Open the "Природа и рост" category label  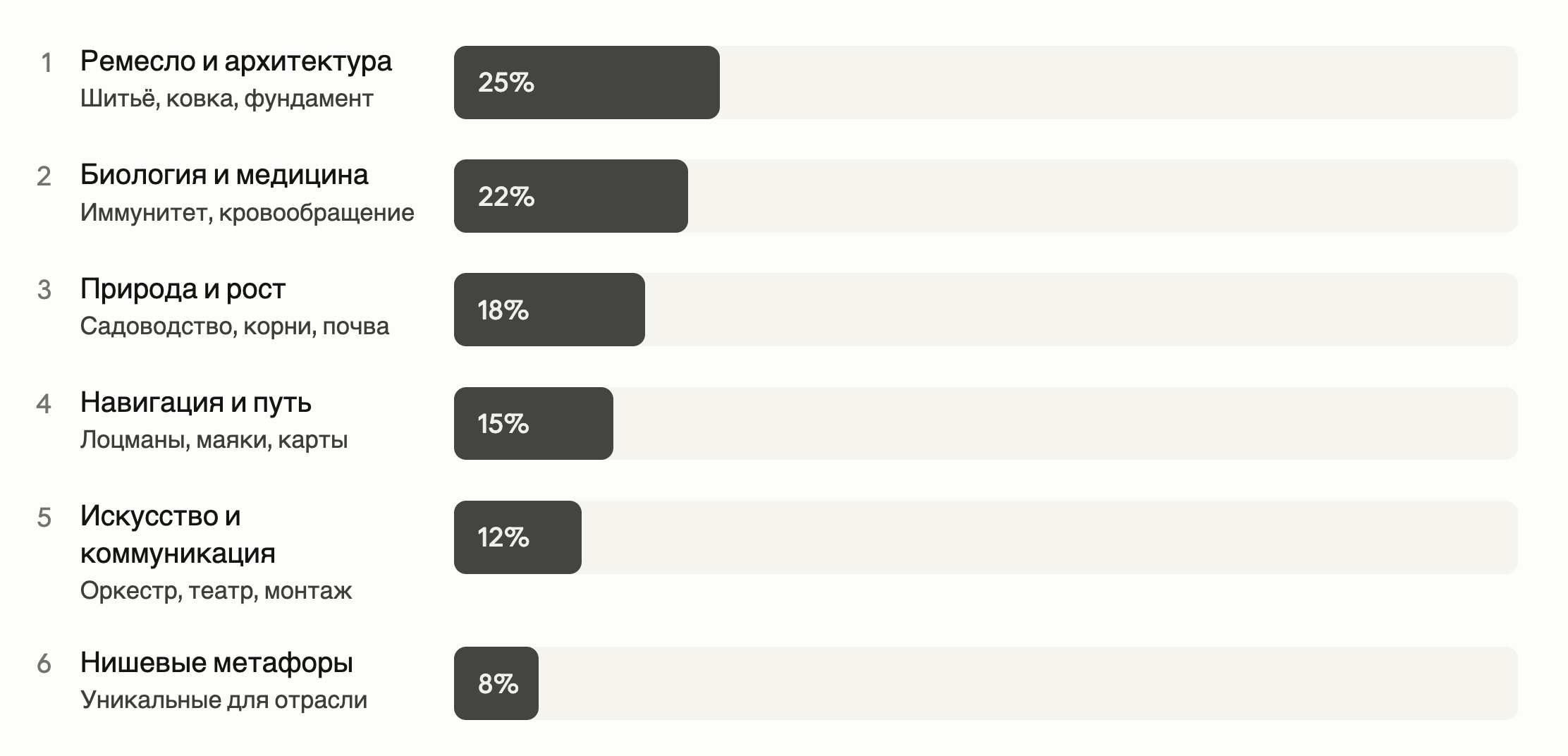point(183,289)
